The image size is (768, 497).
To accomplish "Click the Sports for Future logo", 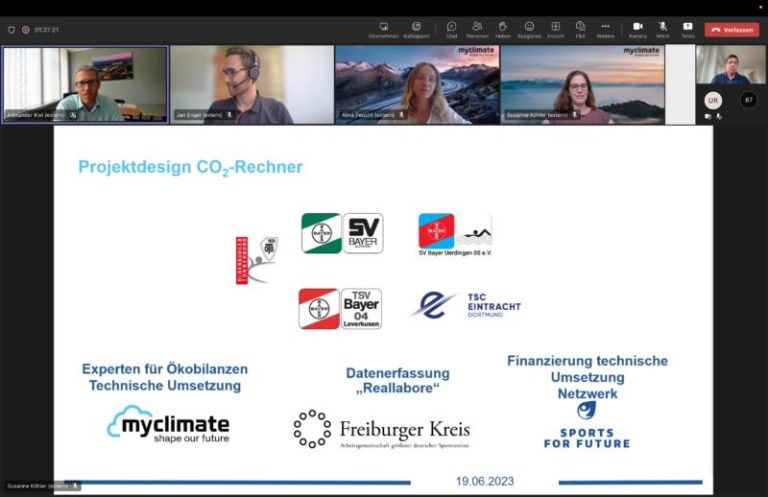I will pos(587,425).
